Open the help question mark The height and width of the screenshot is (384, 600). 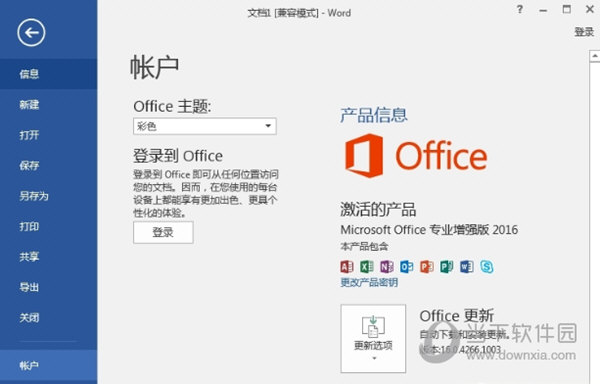(519, 10)
